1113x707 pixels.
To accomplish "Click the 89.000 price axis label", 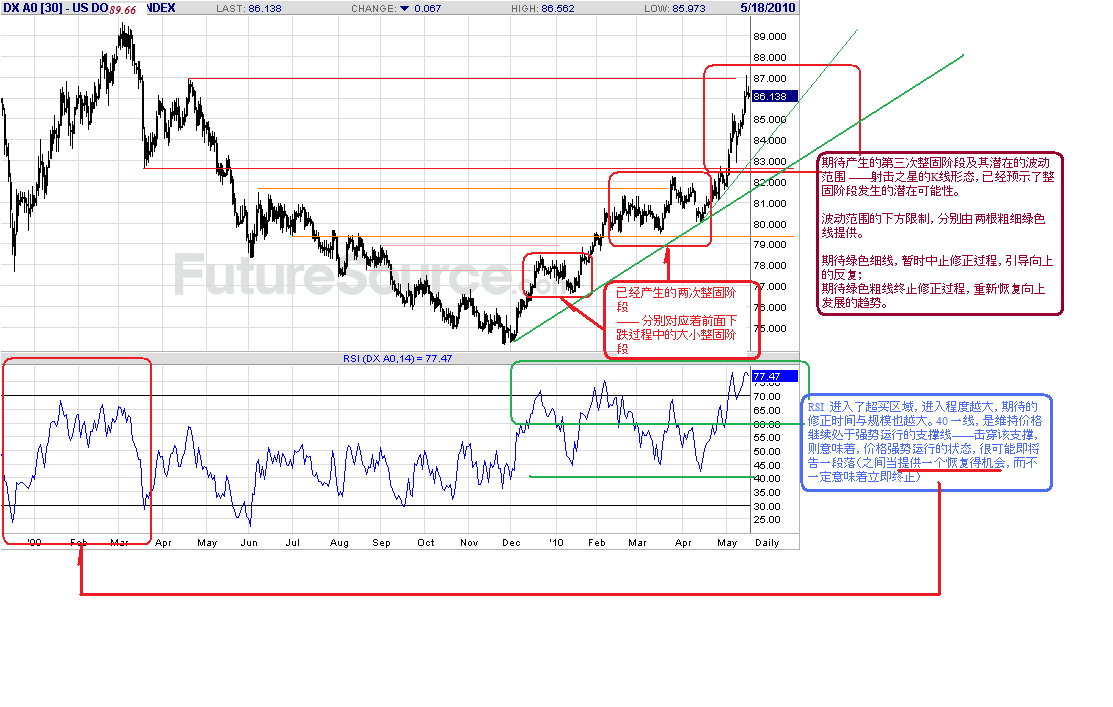I will (770, 36).
